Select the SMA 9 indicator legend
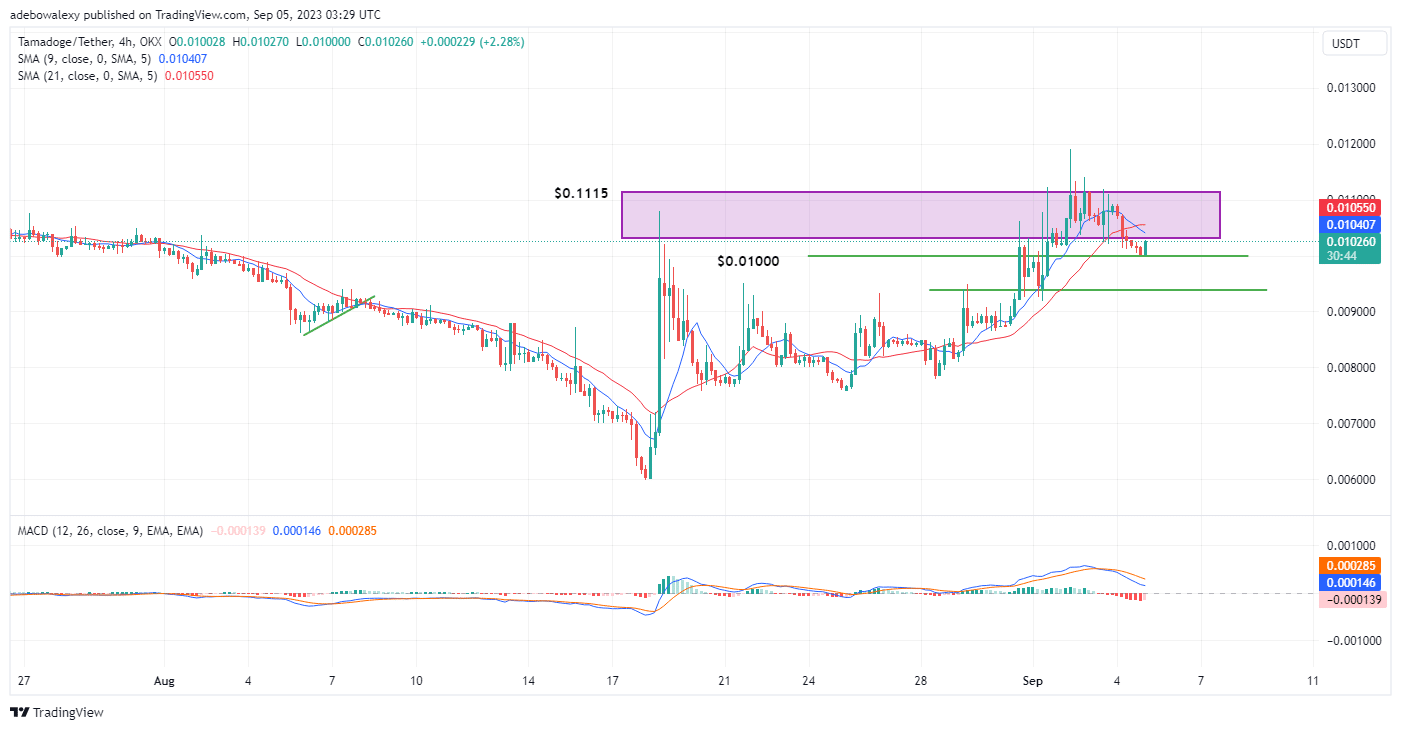Screen dimensions: 1401x730 pos(113,59)
